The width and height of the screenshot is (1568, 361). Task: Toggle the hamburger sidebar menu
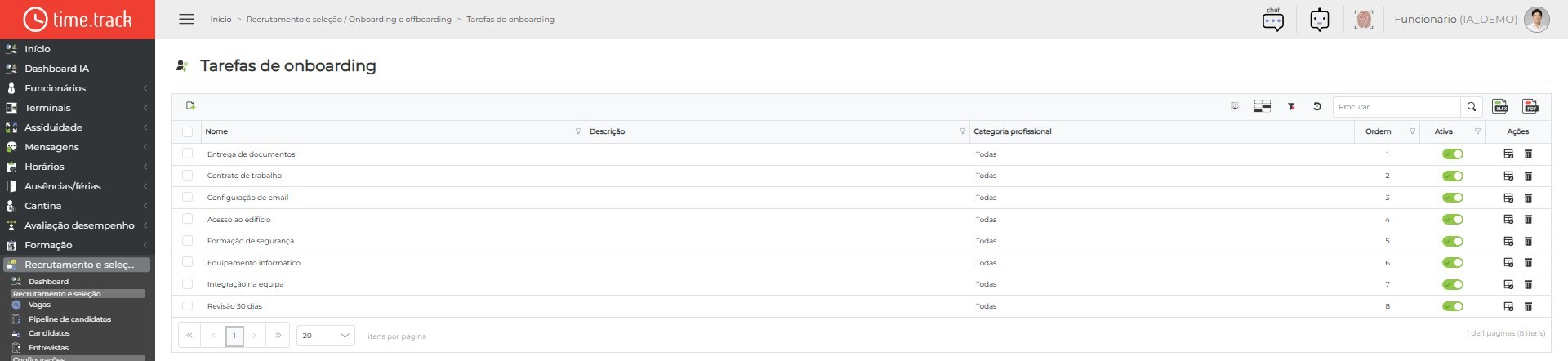coord(186,19)
